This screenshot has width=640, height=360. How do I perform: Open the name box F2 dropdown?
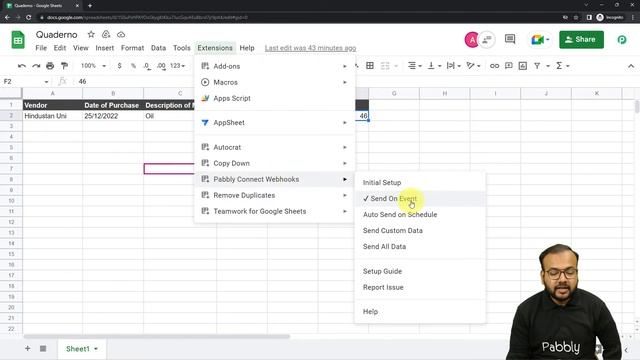46,82
